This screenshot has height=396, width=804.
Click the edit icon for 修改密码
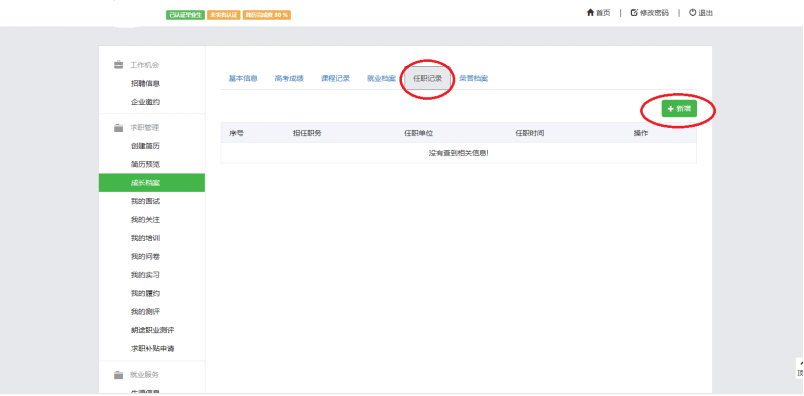point(634,13)
